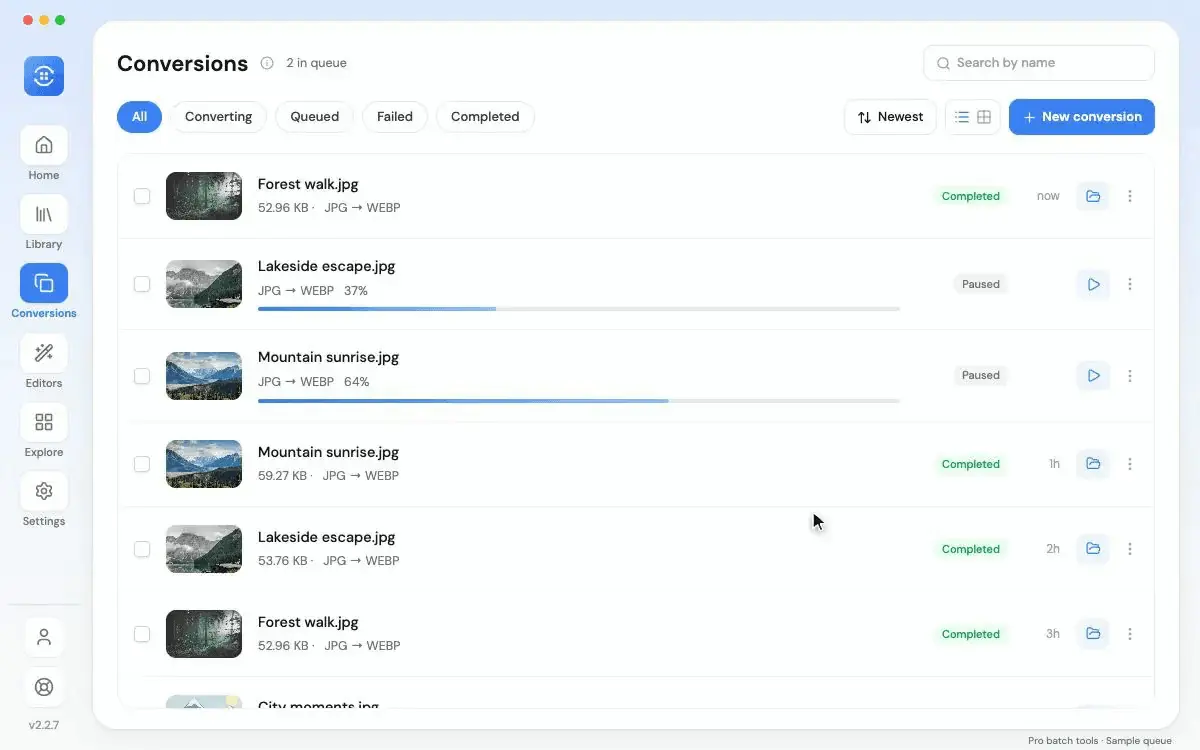1200x750 pixels.
Task: Click Completed badge on Forest walk.jpg (now)
Action: click(x=971, y=196)
